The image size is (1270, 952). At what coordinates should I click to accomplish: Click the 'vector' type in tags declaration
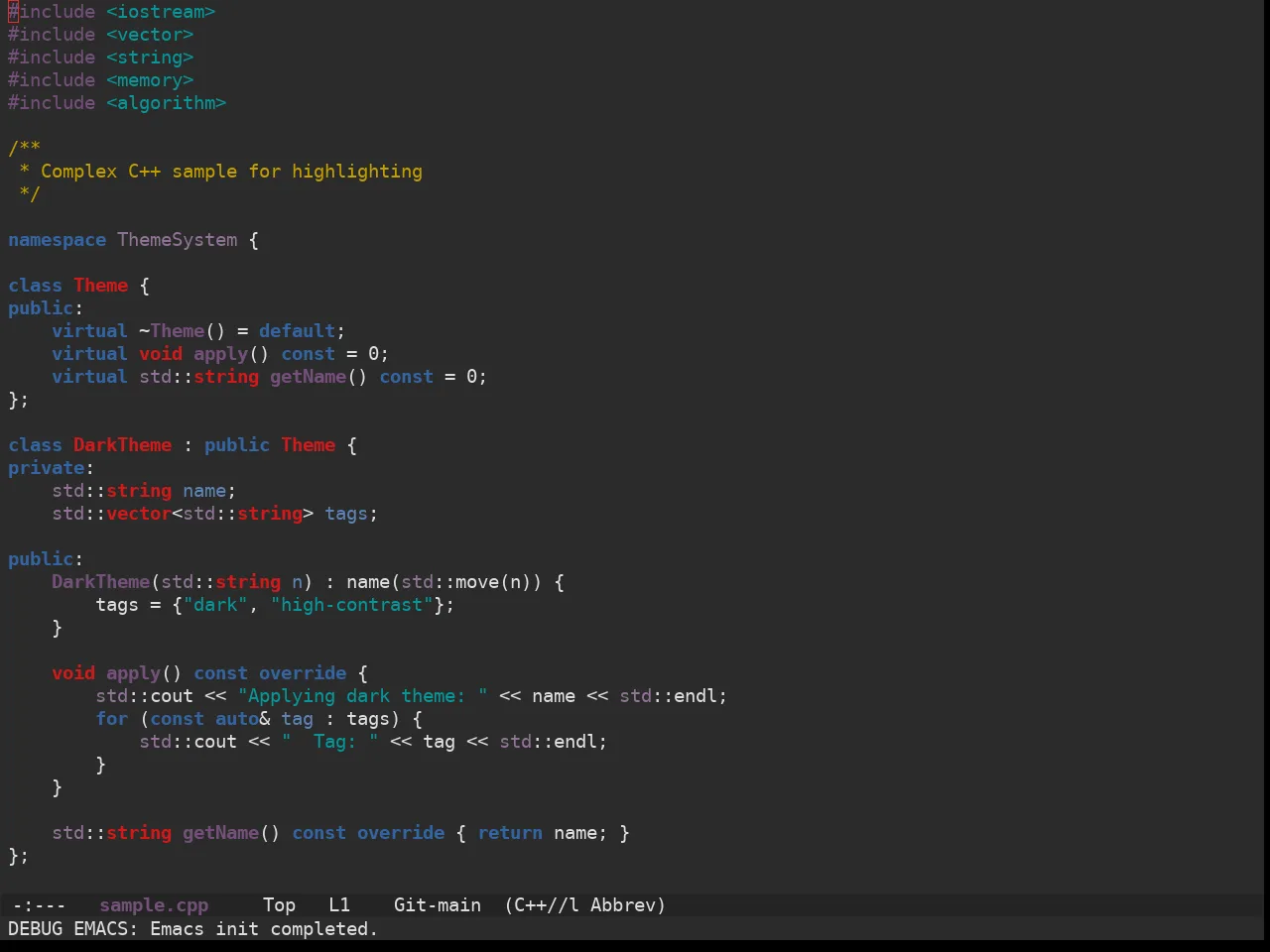tap(139, 514)
